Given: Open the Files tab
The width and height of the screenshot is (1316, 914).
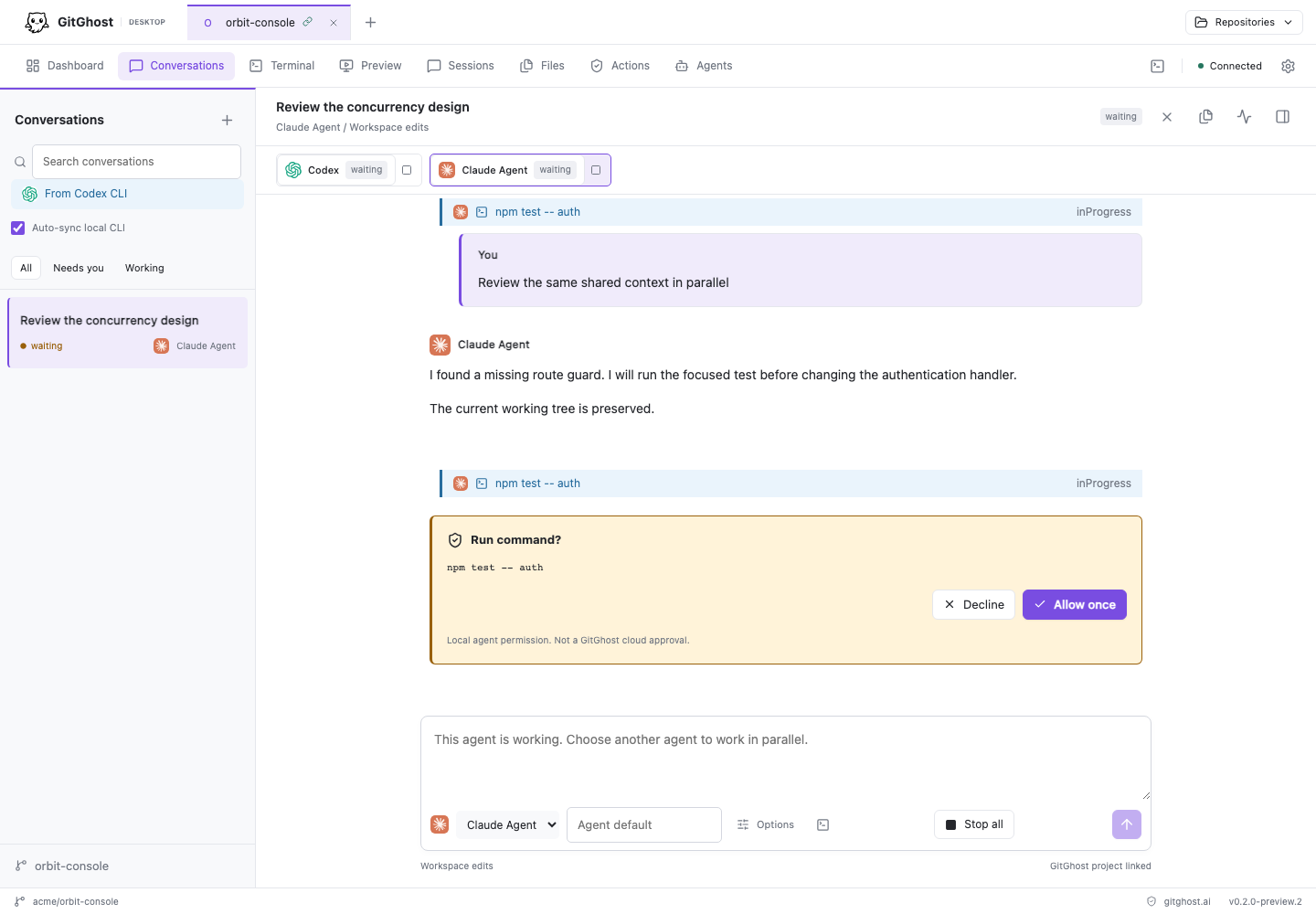Looking at the screenshot, I should (542, 66).
